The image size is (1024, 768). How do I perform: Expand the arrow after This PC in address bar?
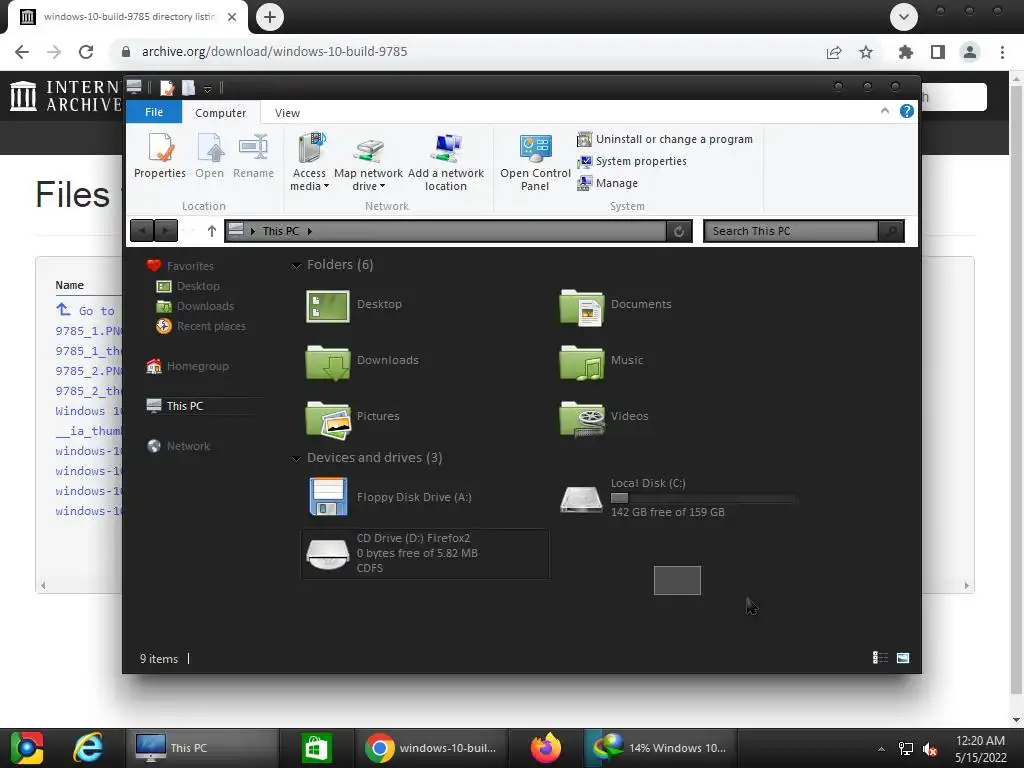(x=310, y=231)
